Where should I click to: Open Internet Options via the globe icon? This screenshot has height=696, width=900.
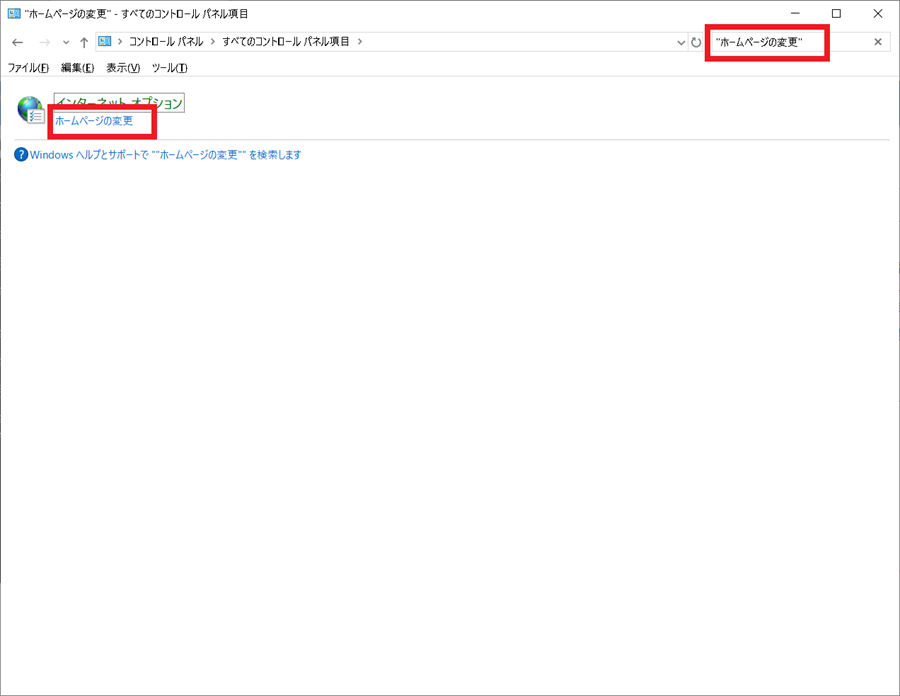coord(29,109)
